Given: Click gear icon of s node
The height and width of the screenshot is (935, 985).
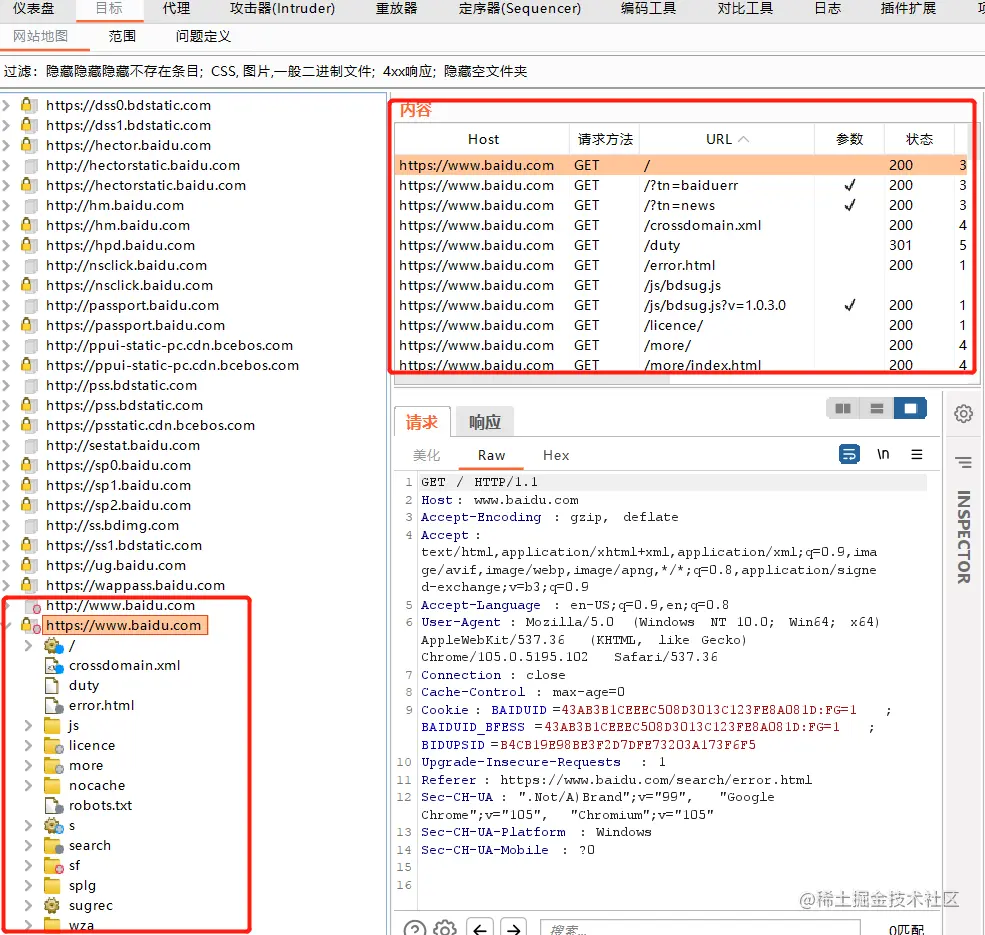Looking at the screenshot, I should point(53,826).
